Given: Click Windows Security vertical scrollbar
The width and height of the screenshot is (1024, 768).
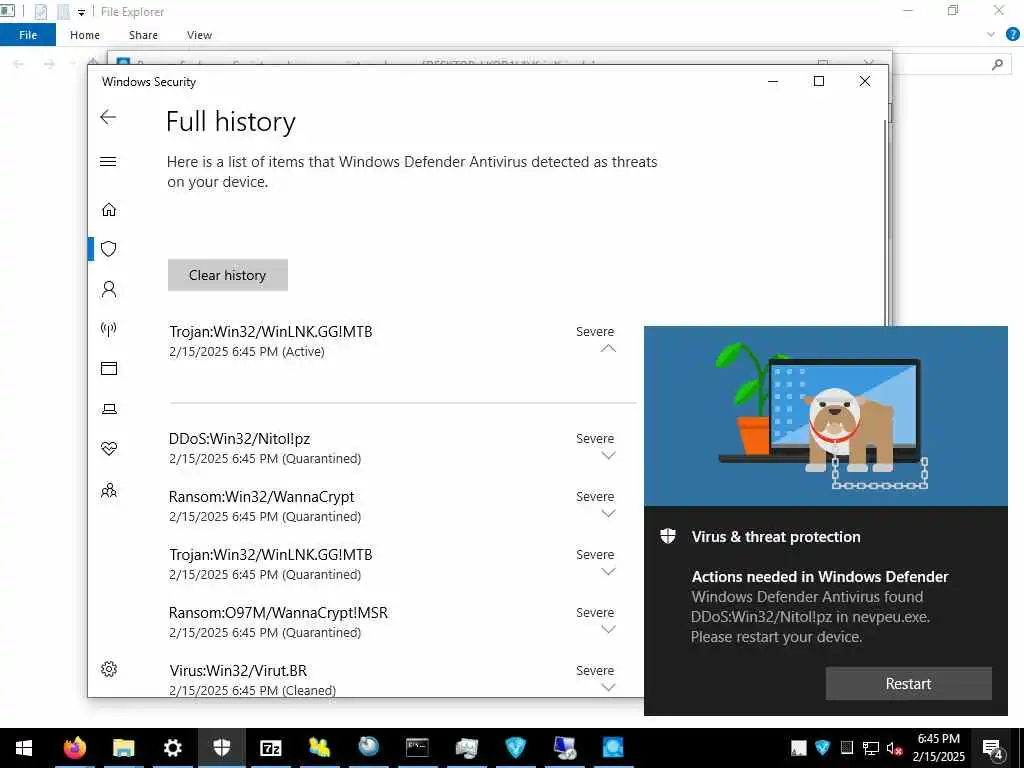Looking at the screenshot, I should (x=887, y=222).
